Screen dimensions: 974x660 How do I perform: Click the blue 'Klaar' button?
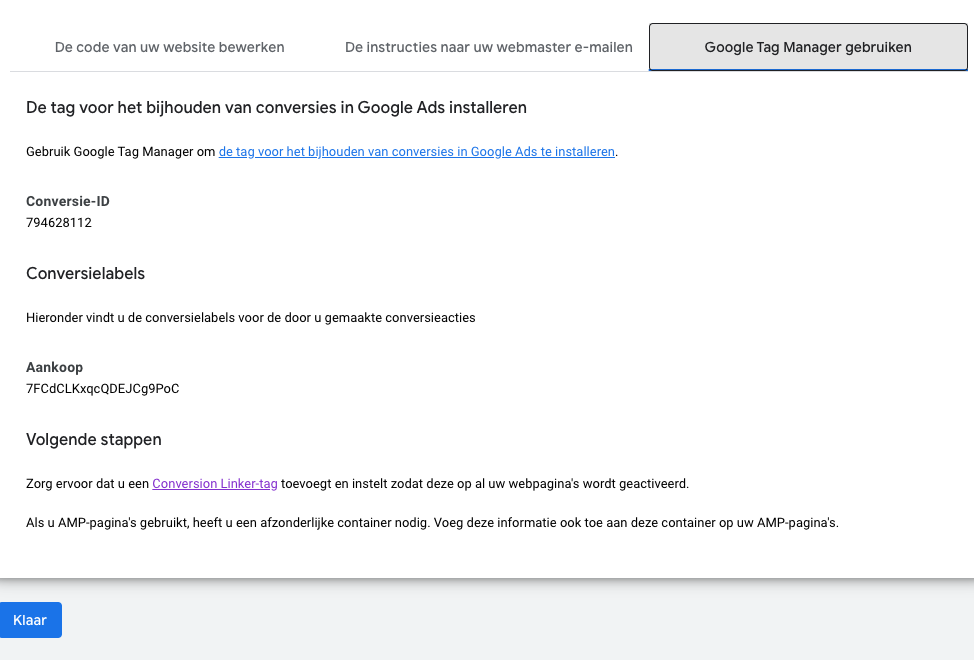coord(30,620)
